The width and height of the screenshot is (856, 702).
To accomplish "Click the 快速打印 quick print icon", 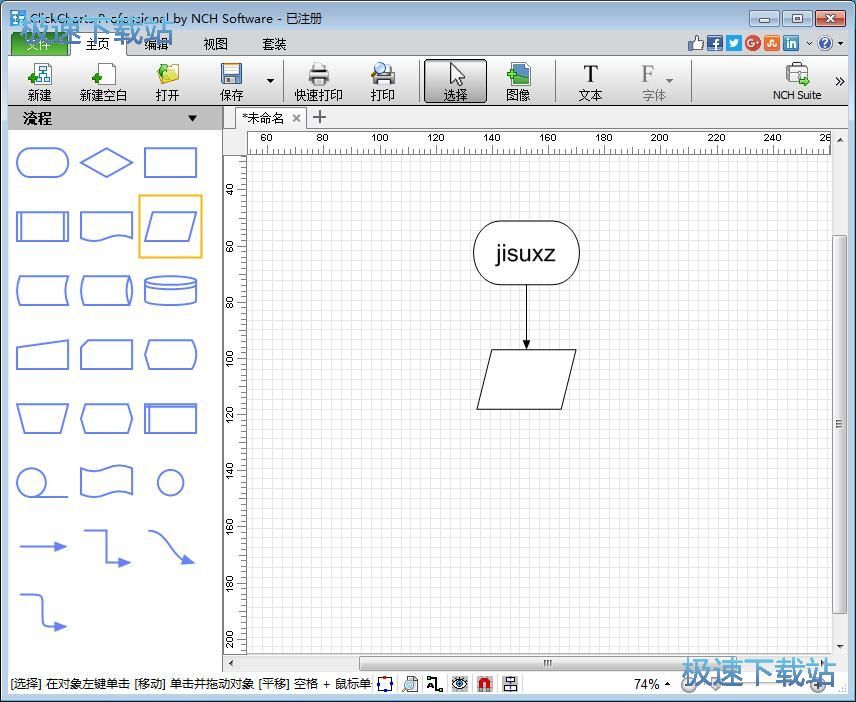I will pyautogui.click(x=318, y=81).
